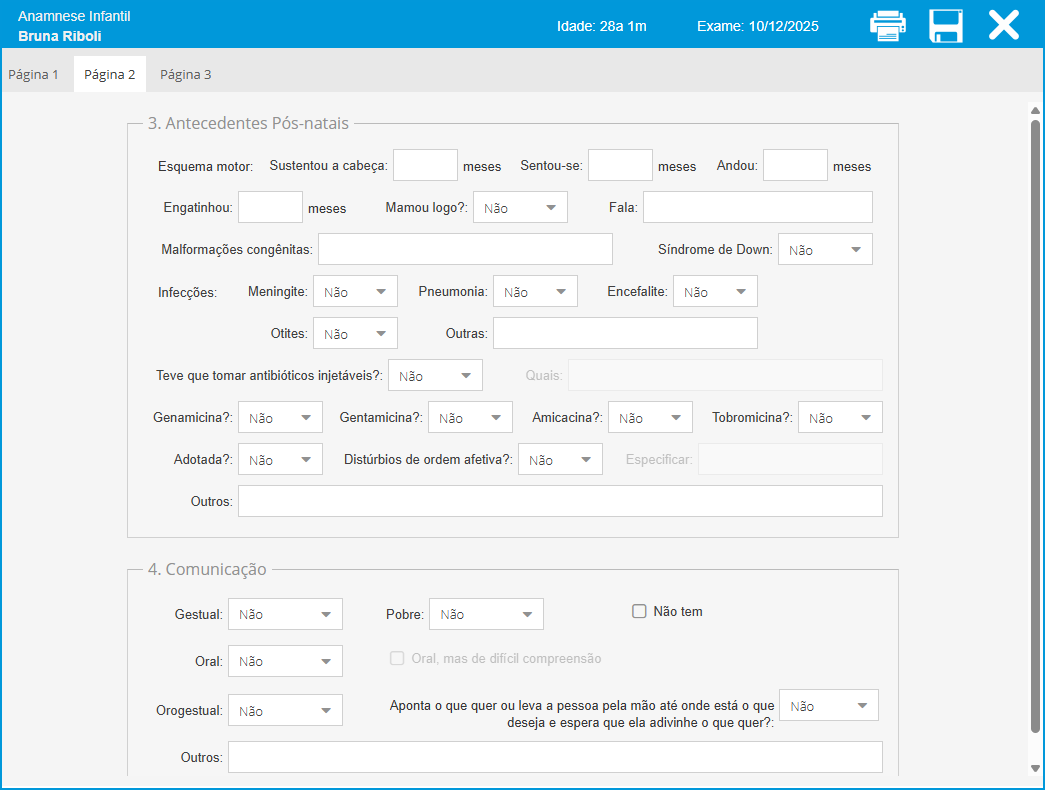
Task: Open the Orogestual dropdown
Action: click(285, 710)
